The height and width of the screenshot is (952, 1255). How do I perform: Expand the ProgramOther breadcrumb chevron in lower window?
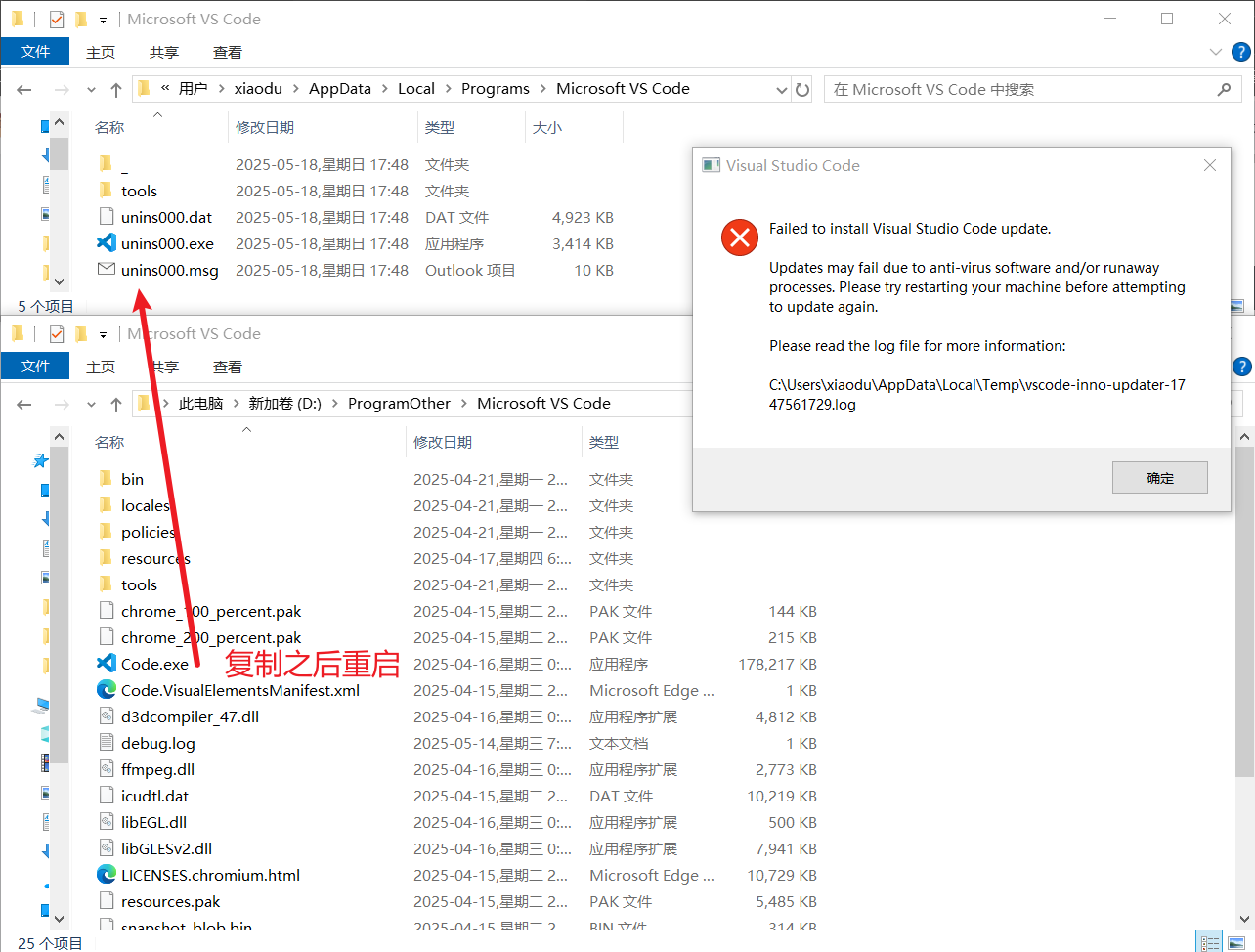point(463,404)
